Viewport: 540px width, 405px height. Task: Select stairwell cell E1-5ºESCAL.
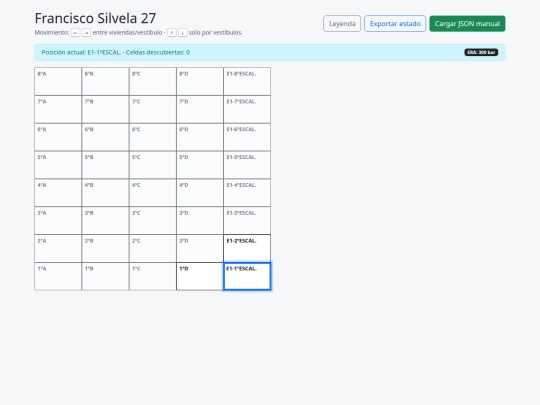[x=247, y=165]
